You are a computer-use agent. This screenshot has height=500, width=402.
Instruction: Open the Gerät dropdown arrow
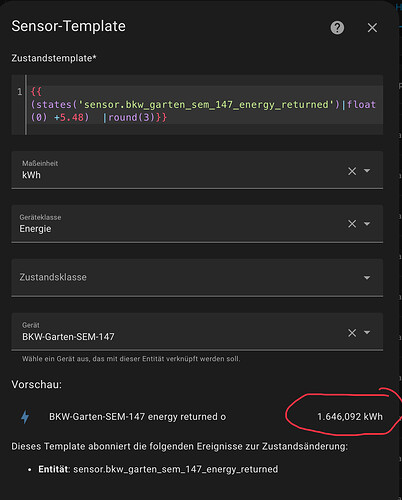pyautogui.click(x=367, y=332)
